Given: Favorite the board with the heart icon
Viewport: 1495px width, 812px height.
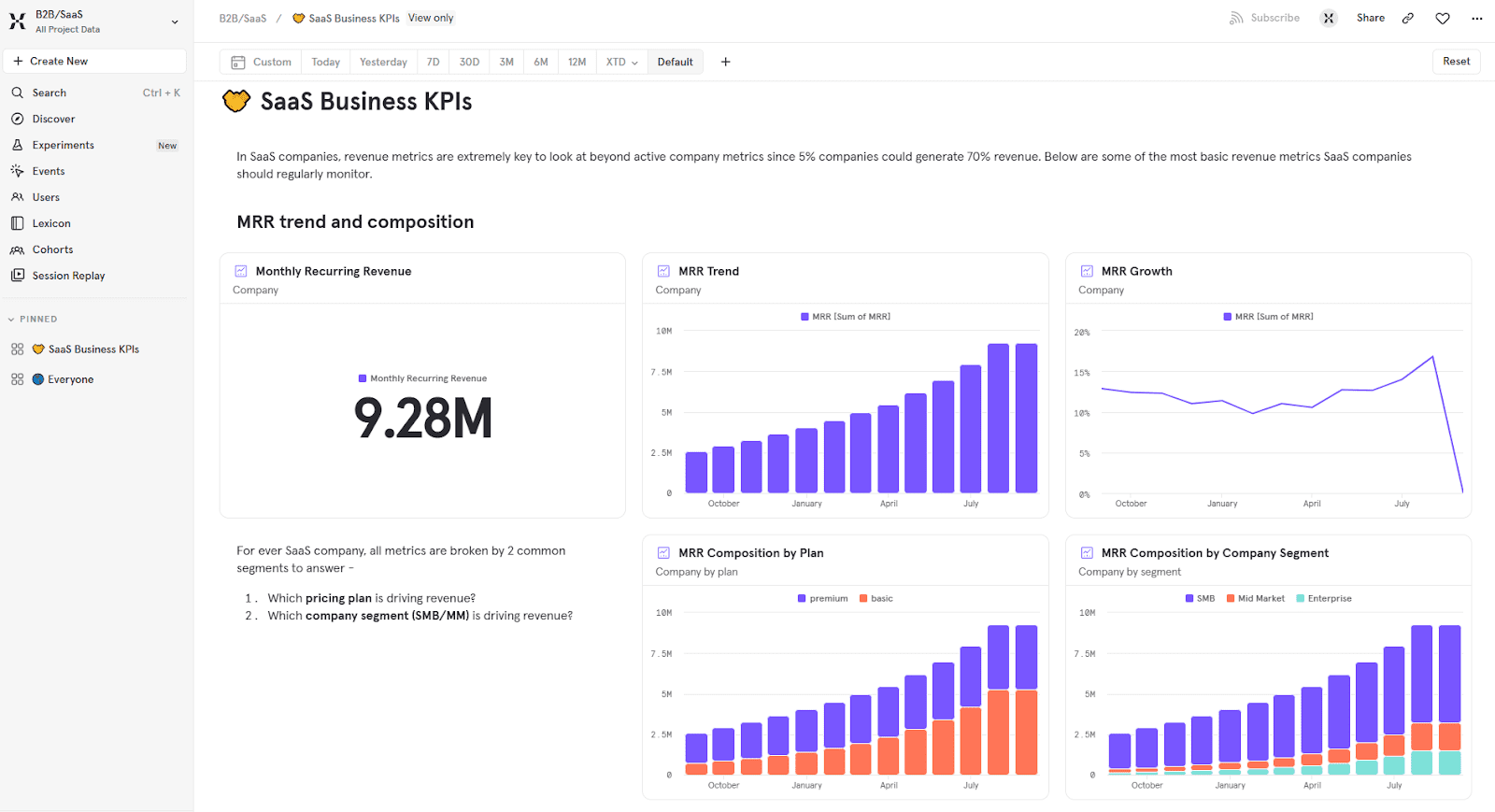Looking at the screenshot, I should coord(1443,19).
